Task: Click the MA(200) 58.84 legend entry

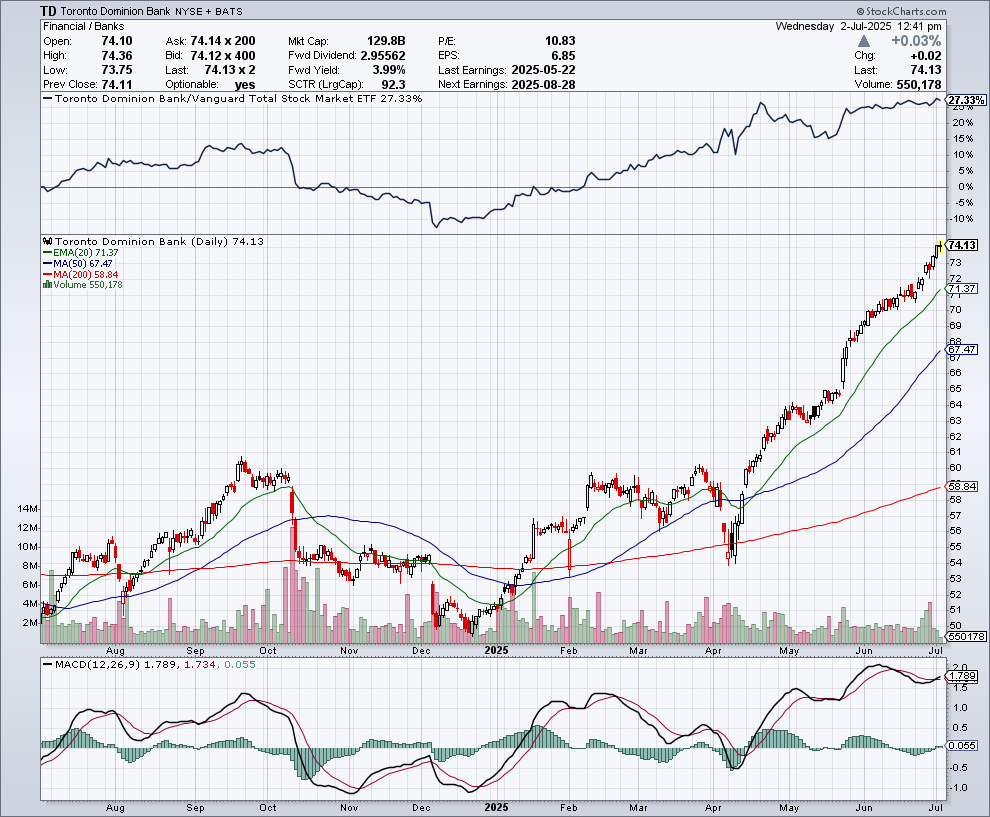Action: coord(80,275)
